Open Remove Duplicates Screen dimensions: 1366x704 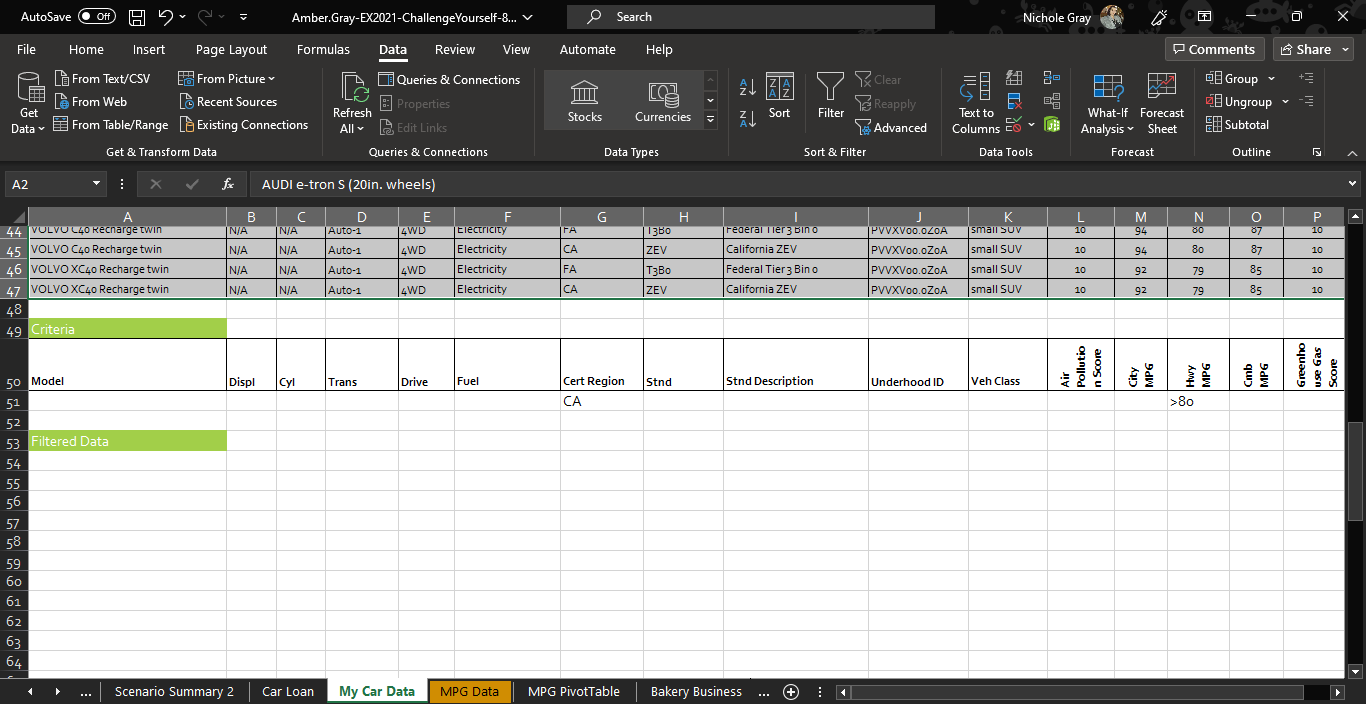(1013, 100)
